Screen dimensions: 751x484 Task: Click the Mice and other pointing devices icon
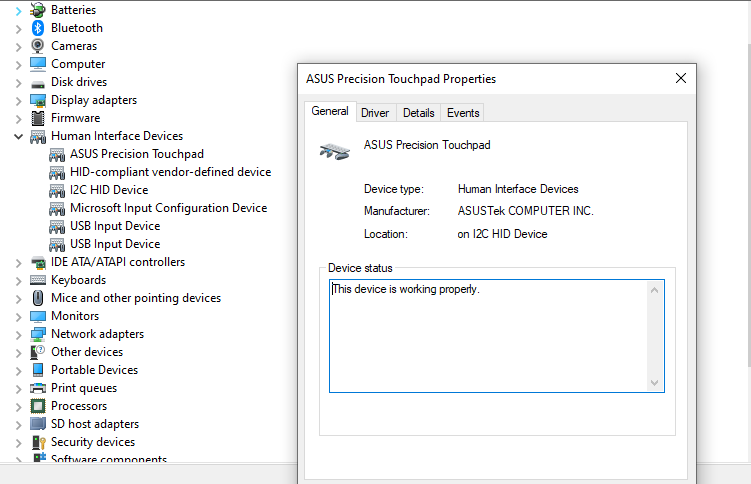pyautogui.click(x=38, y=298)
